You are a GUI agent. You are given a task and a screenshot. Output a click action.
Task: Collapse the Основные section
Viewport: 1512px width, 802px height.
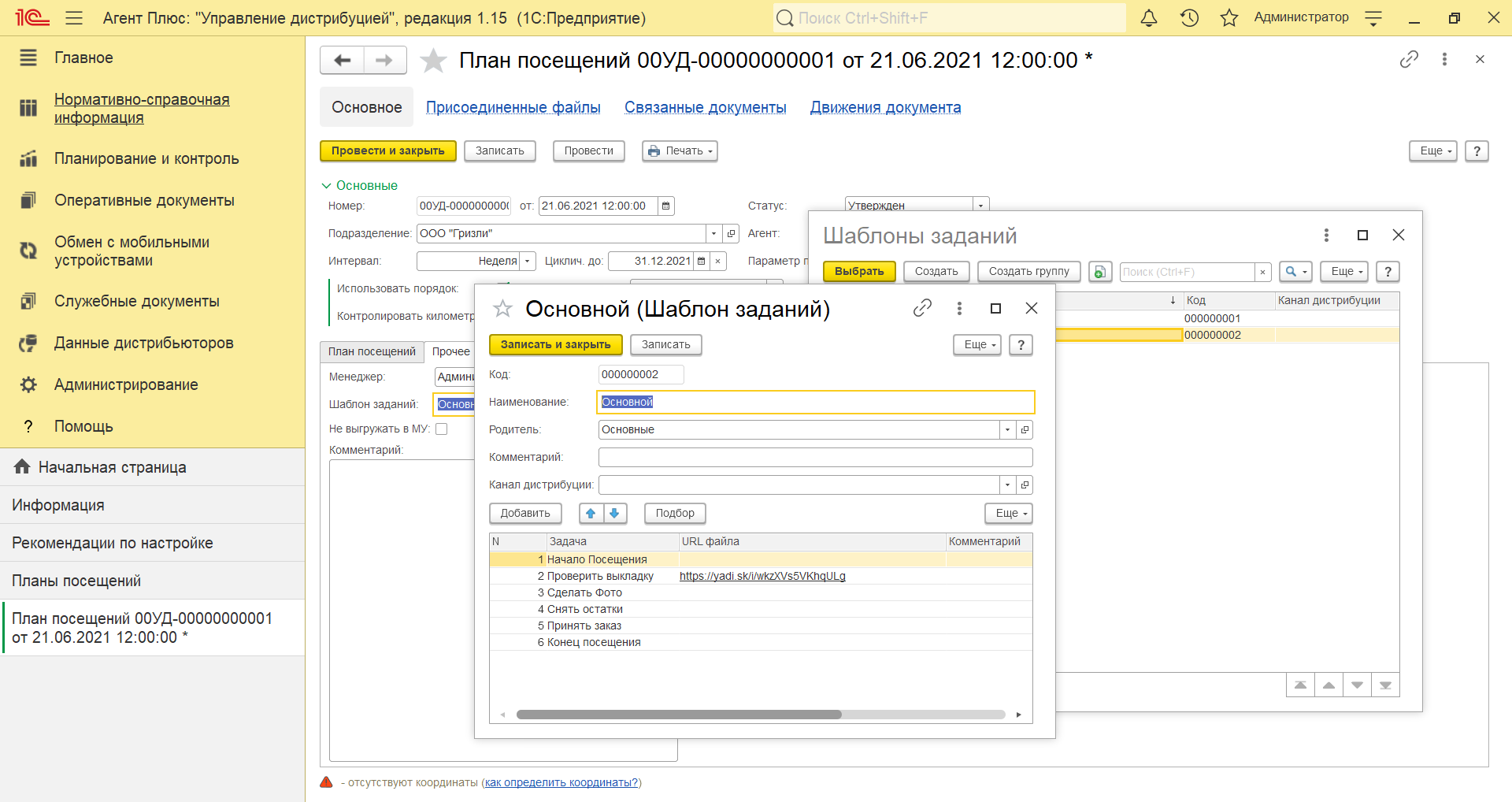(x=326, y=186)
